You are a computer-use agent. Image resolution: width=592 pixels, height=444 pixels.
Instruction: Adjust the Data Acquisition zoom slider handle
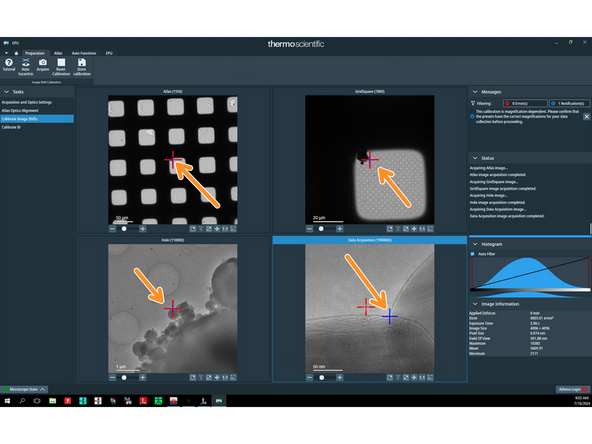coord(321,378)
